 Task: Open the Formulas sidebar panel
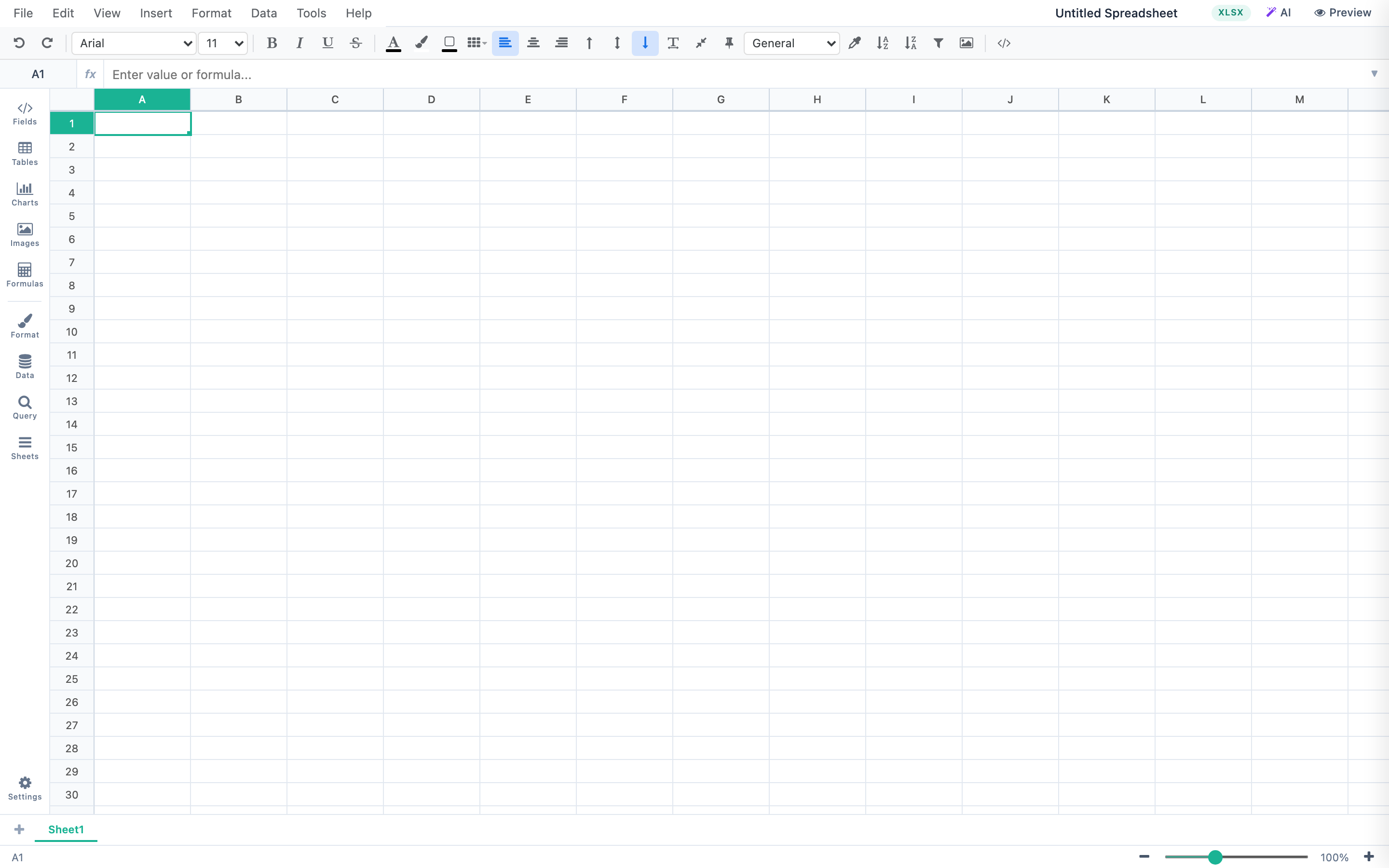pos(24,275)
